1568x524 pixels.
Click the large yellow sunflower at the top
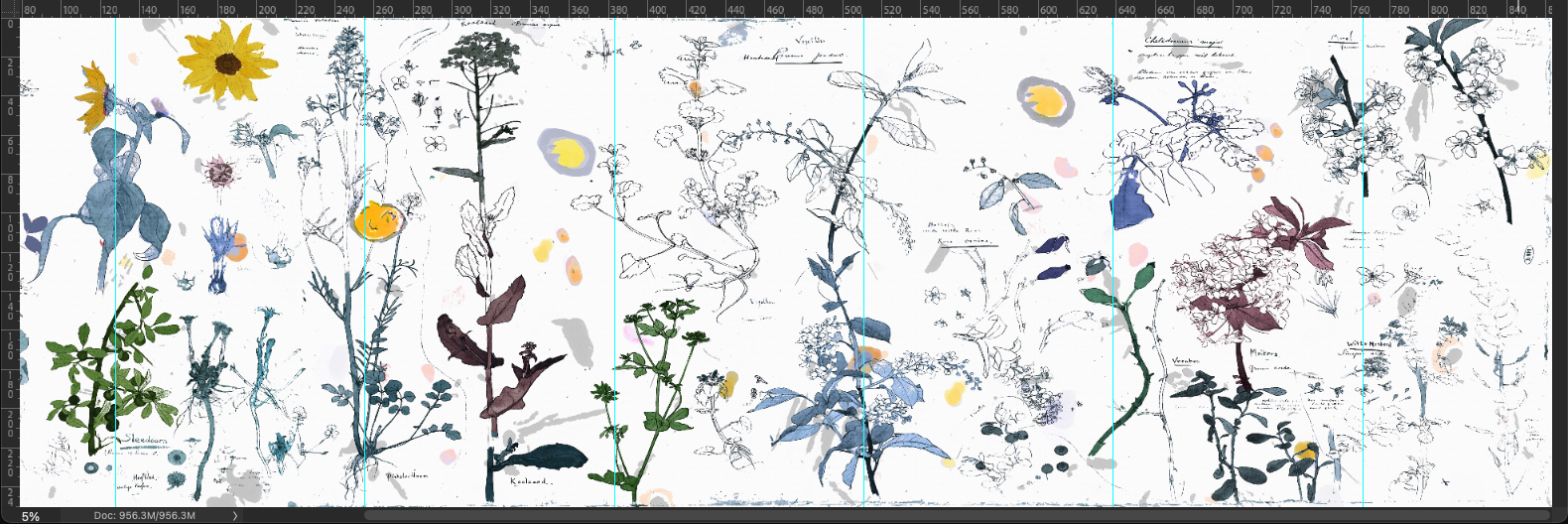(x=227, y=63)
